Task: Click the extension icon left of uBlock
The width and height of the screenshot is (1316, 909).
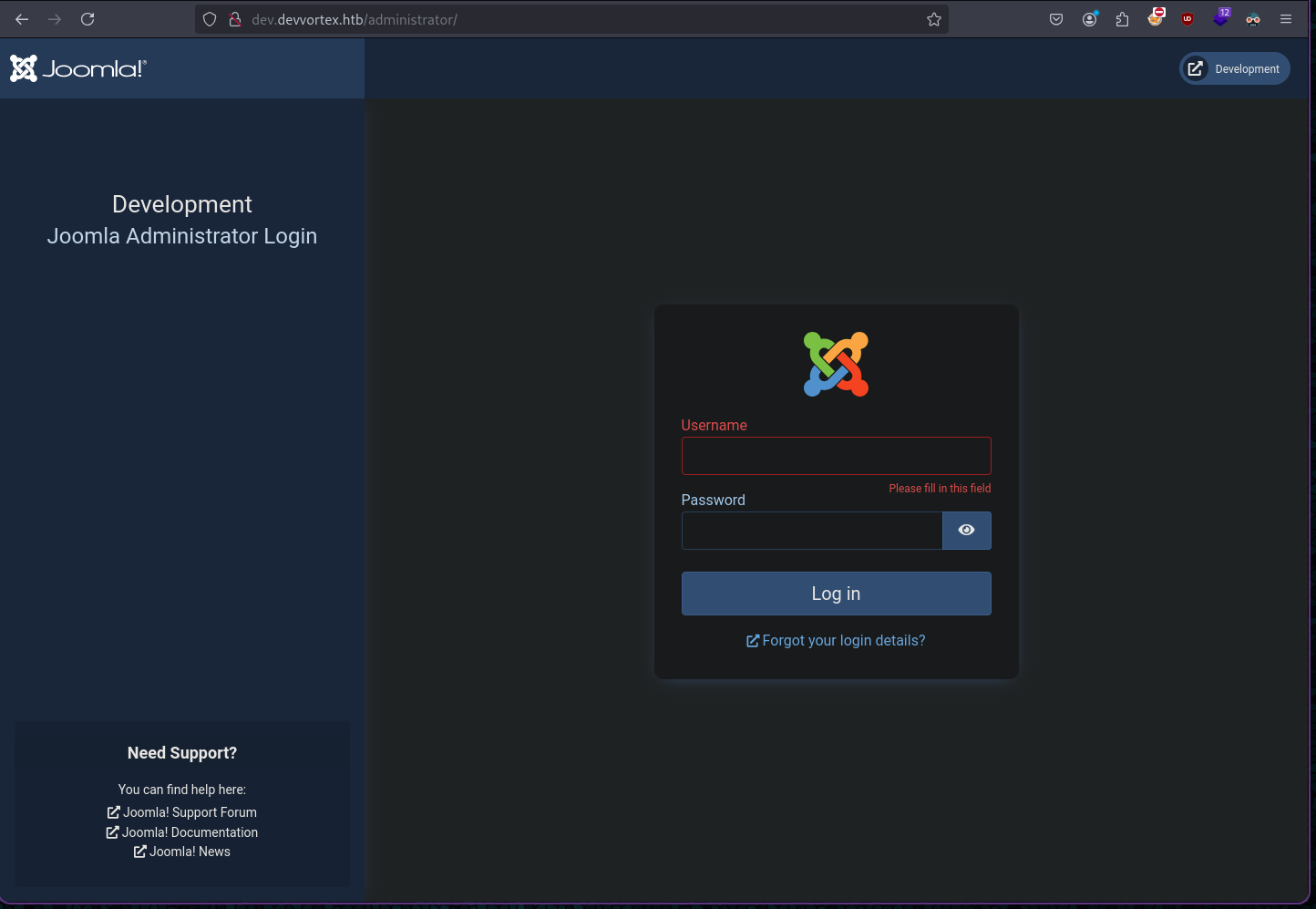Action: 1156,17
